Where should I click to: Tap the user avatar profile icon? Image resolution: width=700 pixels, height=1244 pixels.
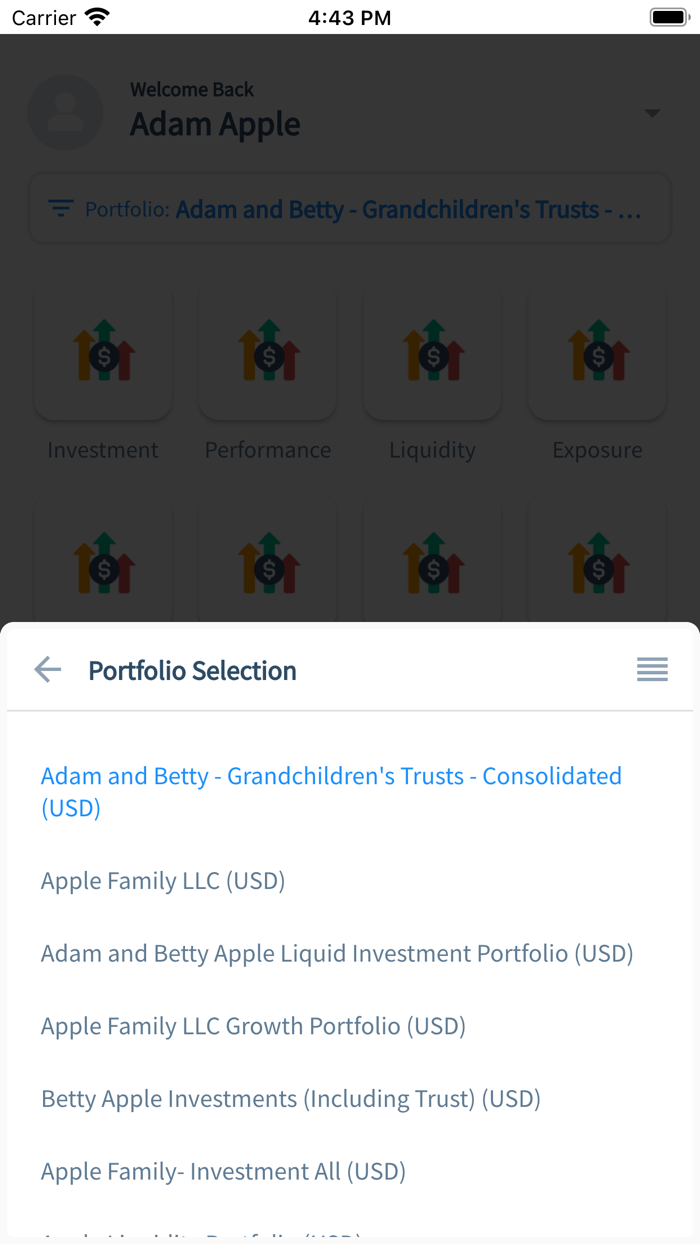coord(65,112)
